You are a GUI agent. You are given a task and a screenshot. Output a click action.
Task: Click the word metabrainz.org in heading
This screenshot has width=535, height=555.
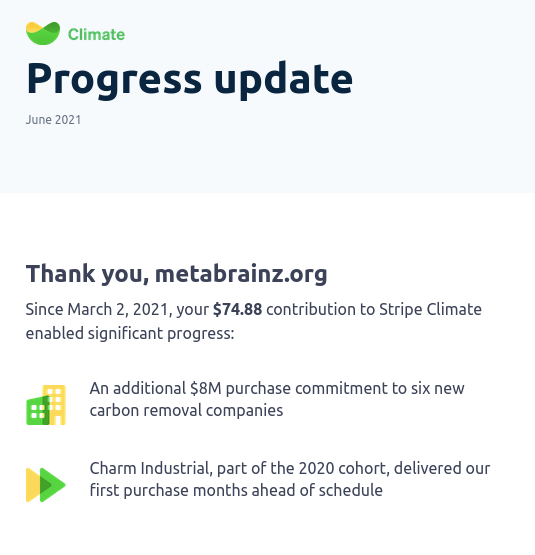[241, 274]
